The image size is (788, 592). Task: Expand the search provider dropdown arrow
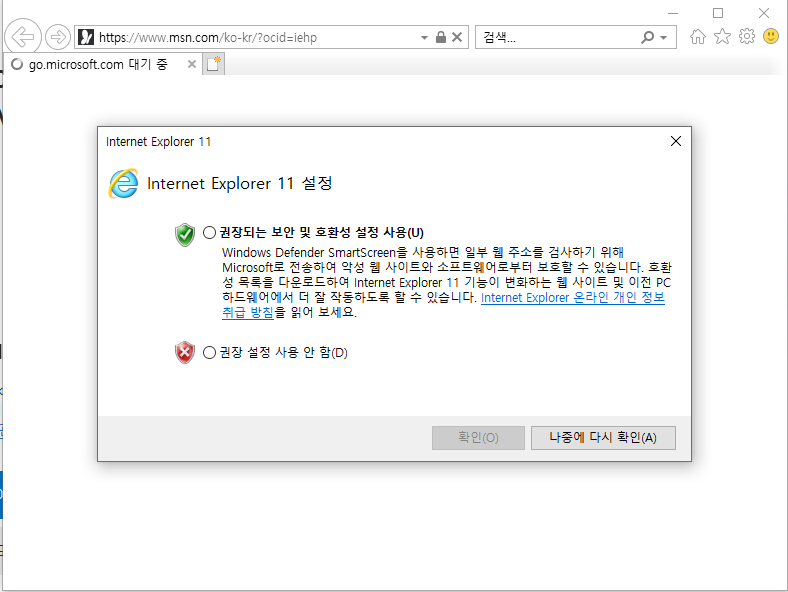point(663,38)
